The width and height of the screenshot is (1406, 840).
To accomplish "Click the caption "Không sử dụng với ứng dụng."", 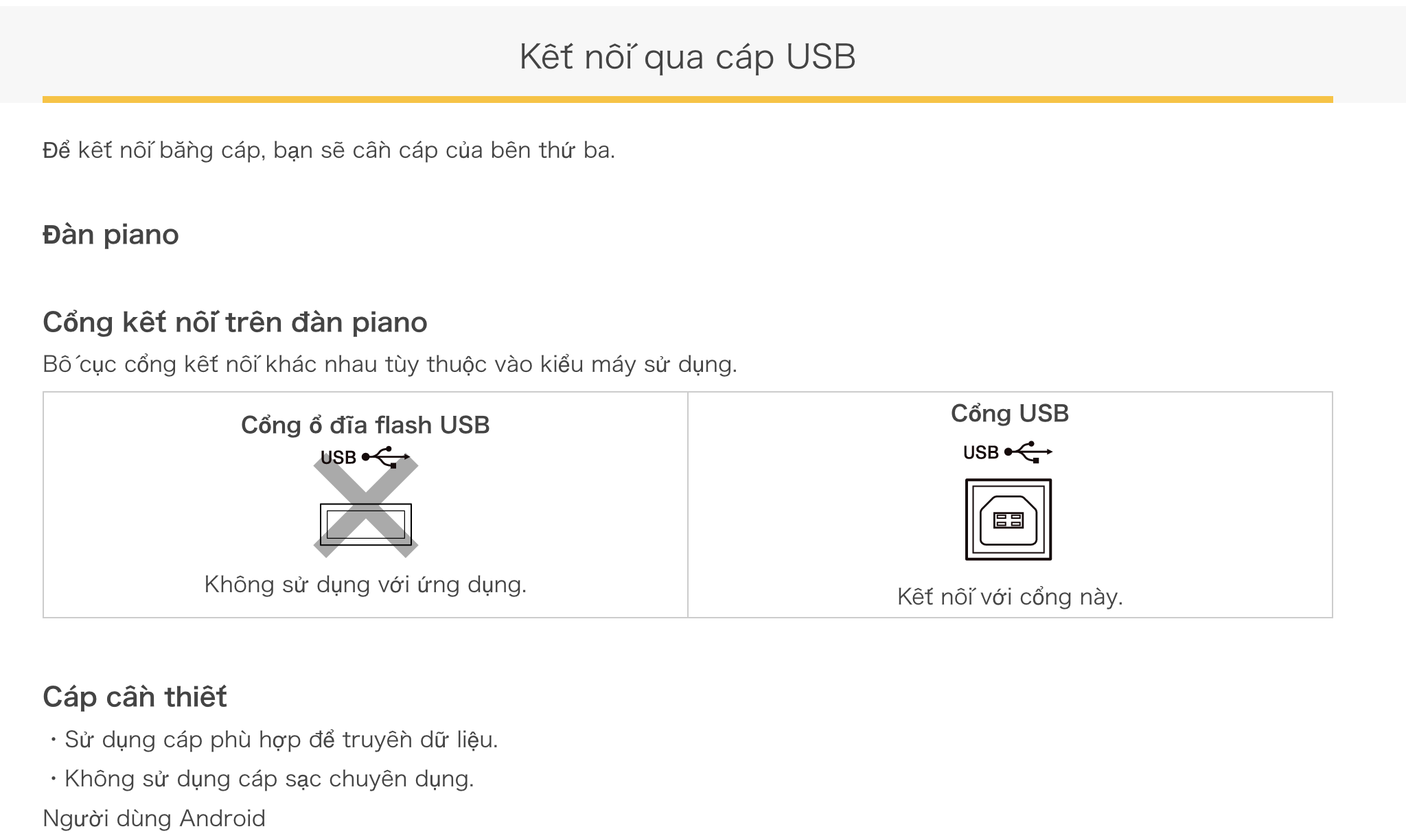I will pos(365,585).
